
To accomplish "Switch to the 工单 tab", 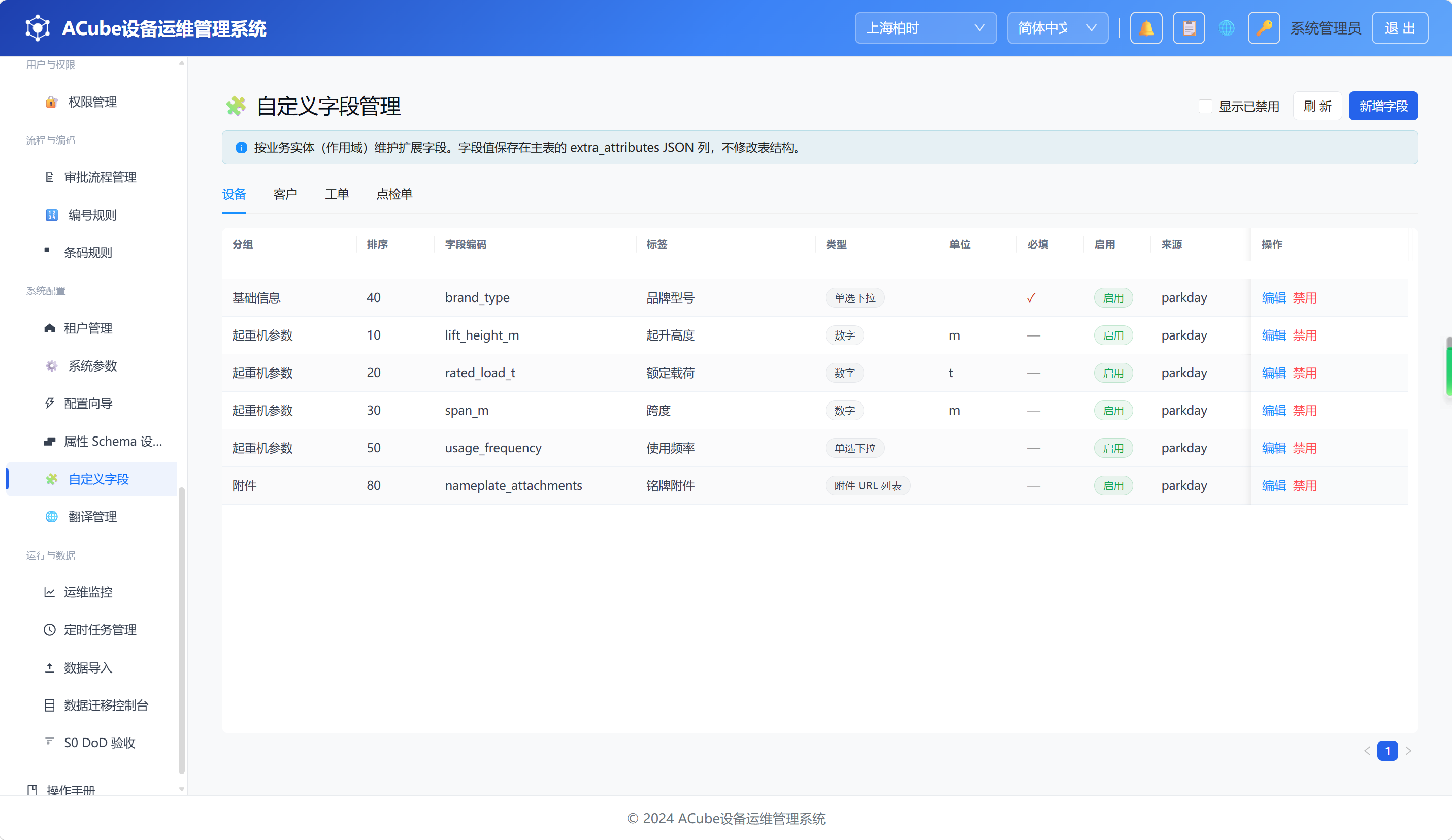I will [337, 194].
